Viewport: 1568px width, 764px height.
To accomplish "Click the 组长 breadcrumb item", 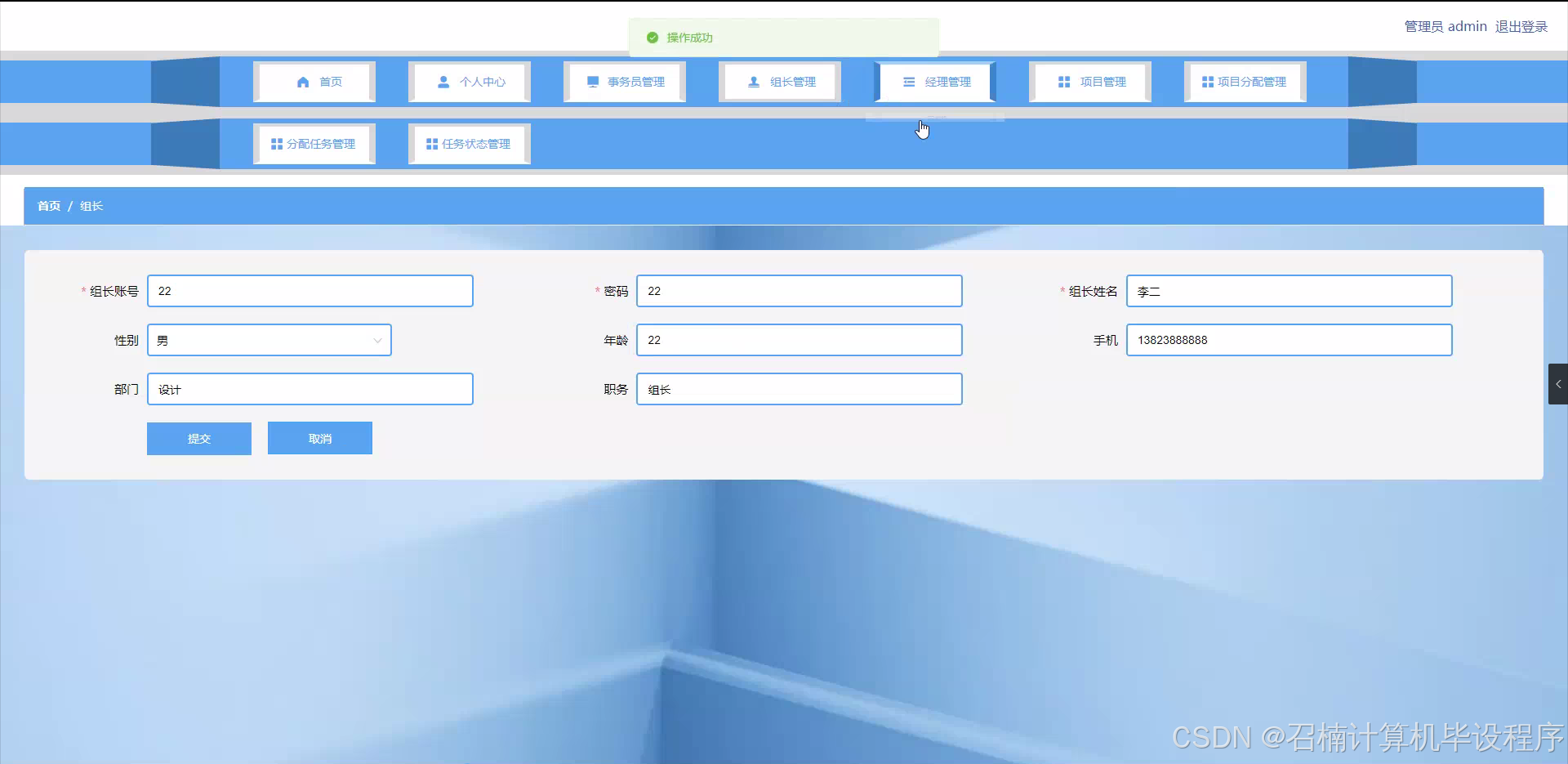I will [x=91, y=206].
